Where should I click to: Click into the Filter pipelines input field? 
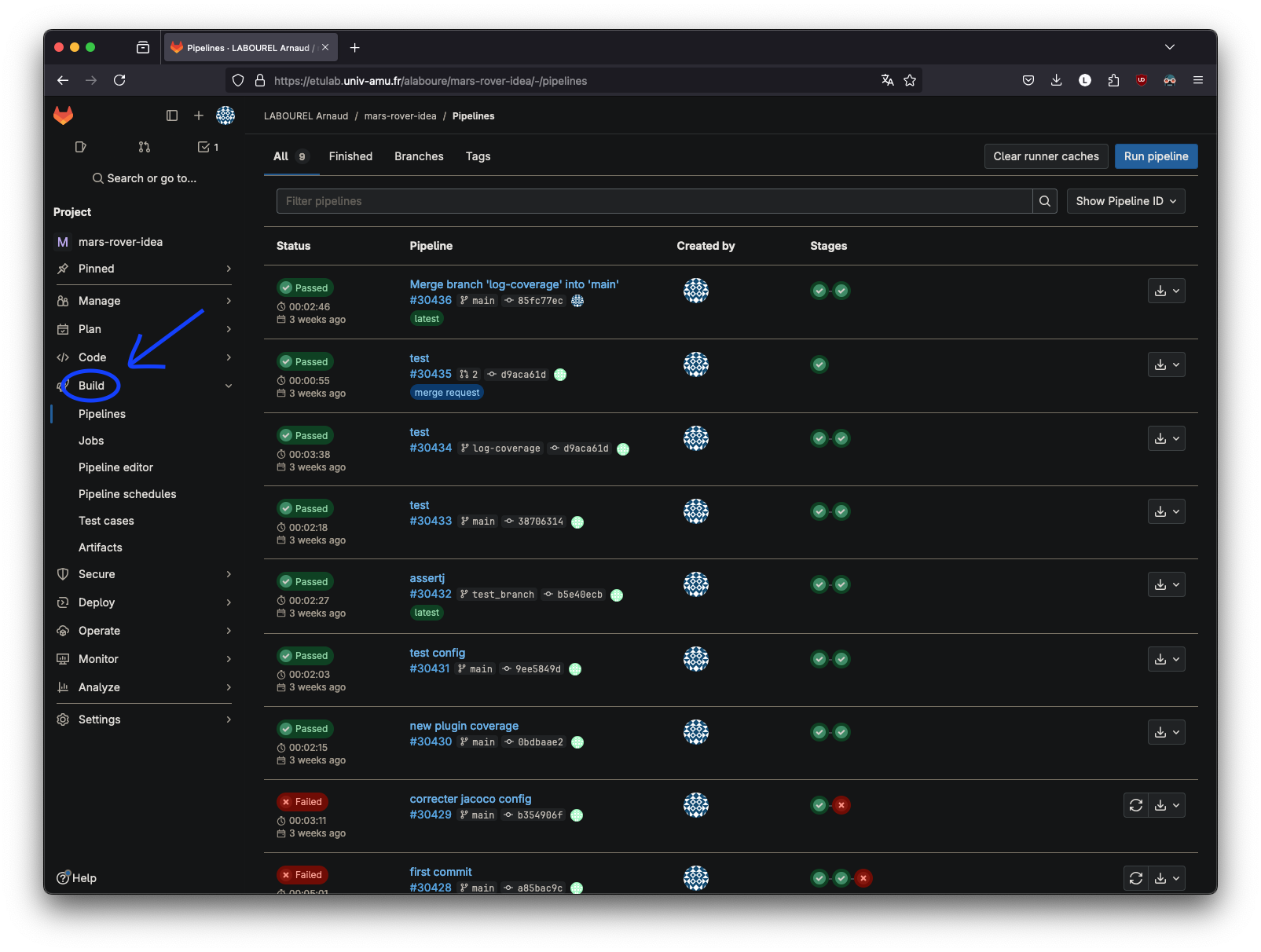pos(654,201)
